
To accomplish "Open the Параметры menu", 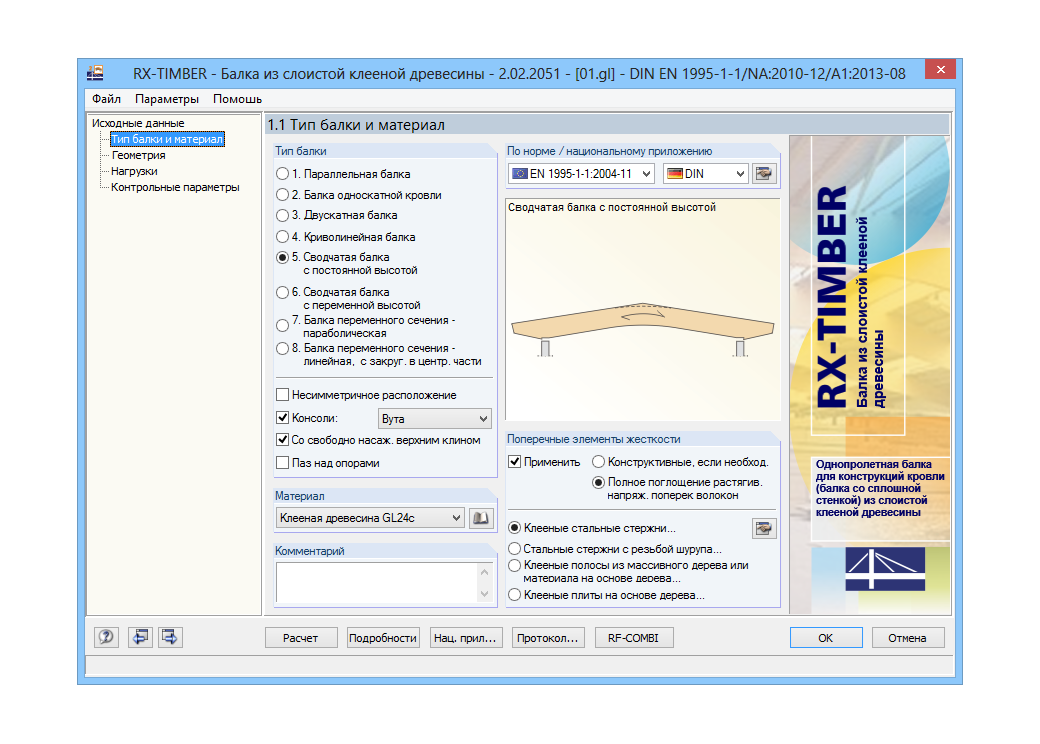I will [165, 99].
